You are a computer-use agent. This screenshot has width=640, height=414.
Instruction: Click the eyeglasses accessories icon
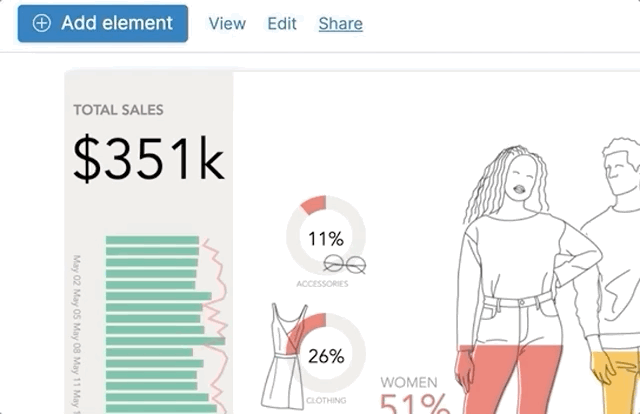[x=345, y=264]
